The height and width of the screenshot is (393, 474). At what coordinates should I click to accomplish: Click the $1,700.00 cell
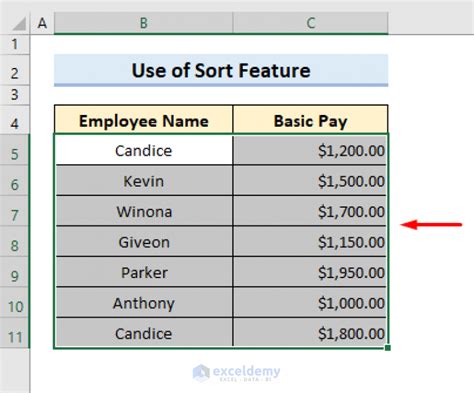click(x=310, y=211)
